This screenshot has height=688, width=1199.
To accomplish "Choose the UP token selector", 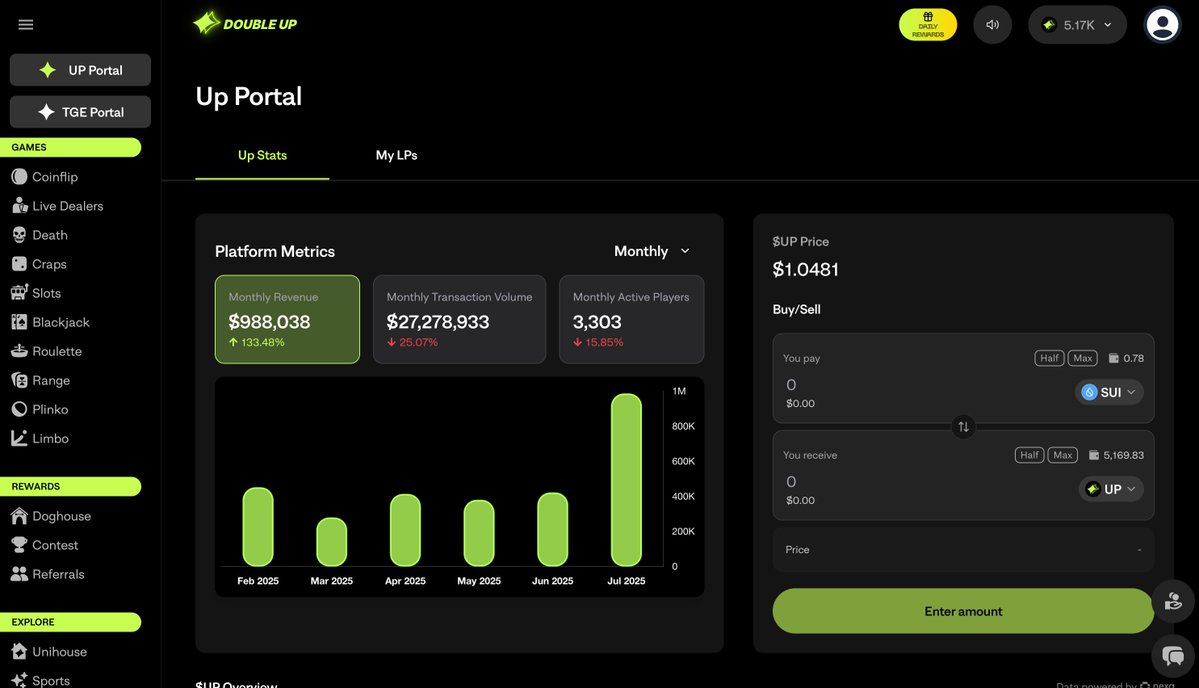I will 1111,489.
